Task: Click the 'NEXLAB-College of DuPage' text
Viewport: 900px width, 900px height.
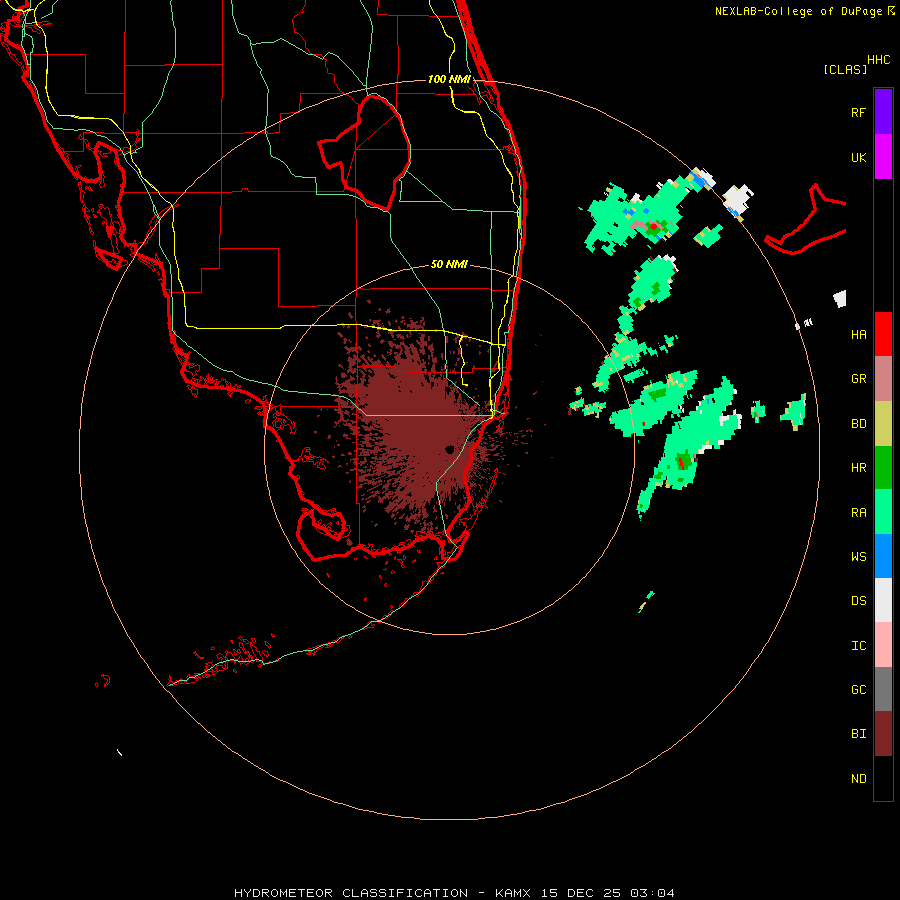Action: coord(798,11)
